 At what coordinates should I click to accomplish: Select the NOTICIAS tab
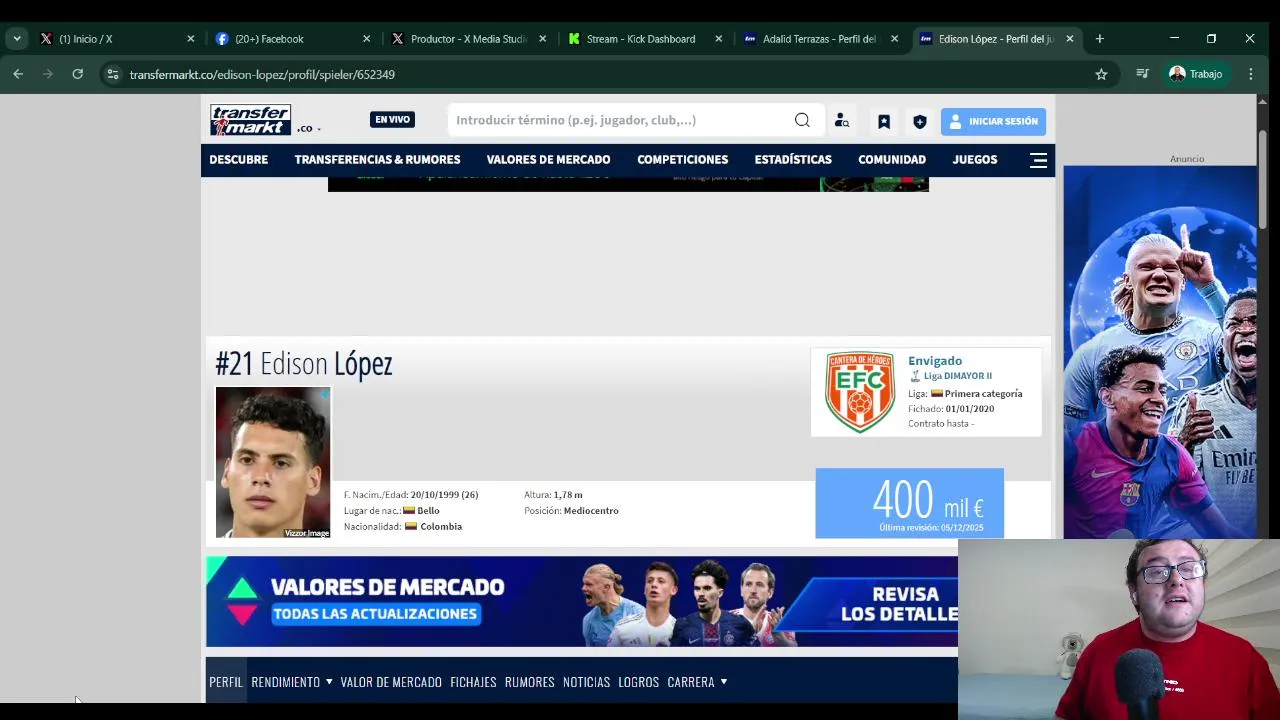[x=586, y=682]
